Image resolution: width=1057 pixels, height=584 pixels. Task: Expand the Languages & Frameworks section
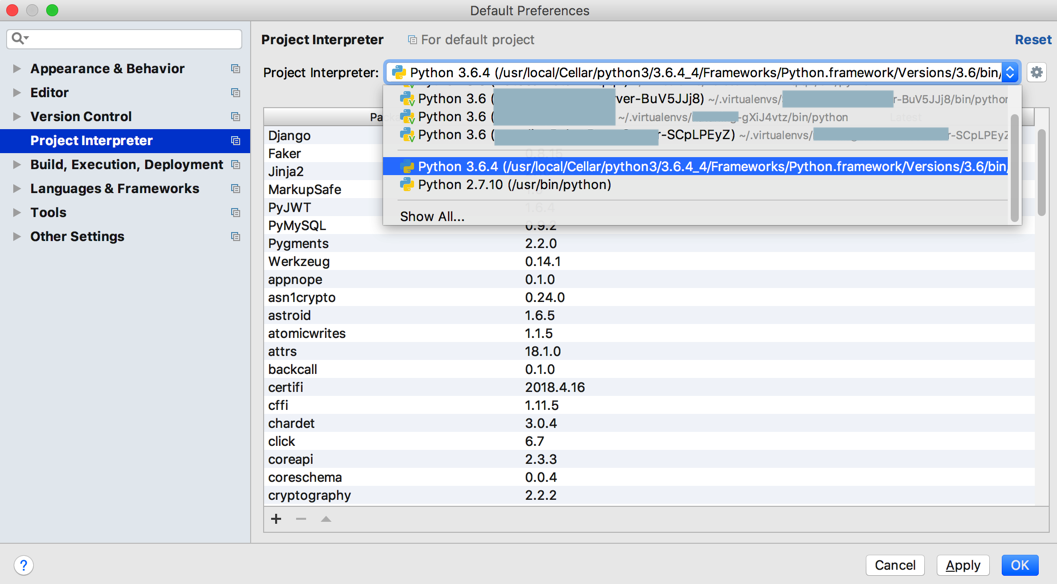pyautogui.click(x=16, y=189)
